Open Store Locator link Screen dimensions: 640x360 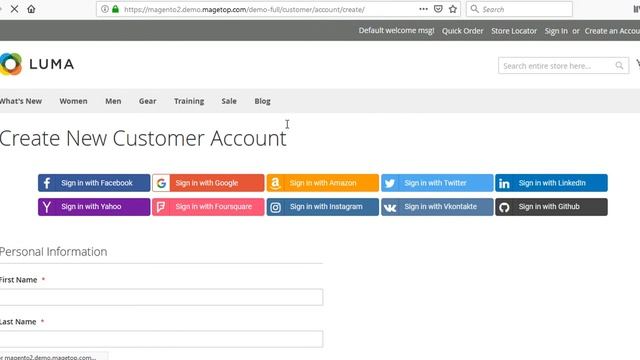click(514, 31)
